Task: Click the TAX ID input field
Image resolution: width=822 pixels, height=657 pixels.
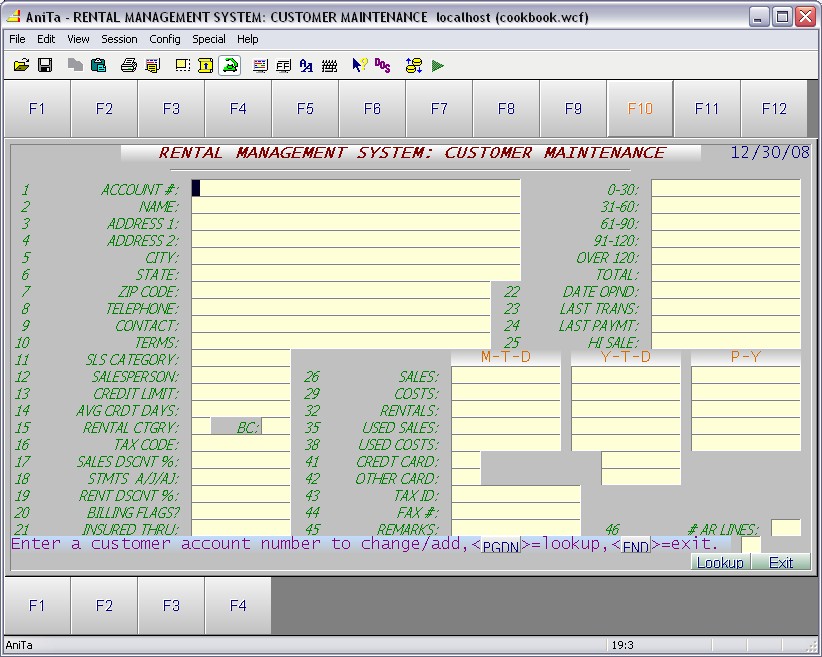Action: click(516, 494)
